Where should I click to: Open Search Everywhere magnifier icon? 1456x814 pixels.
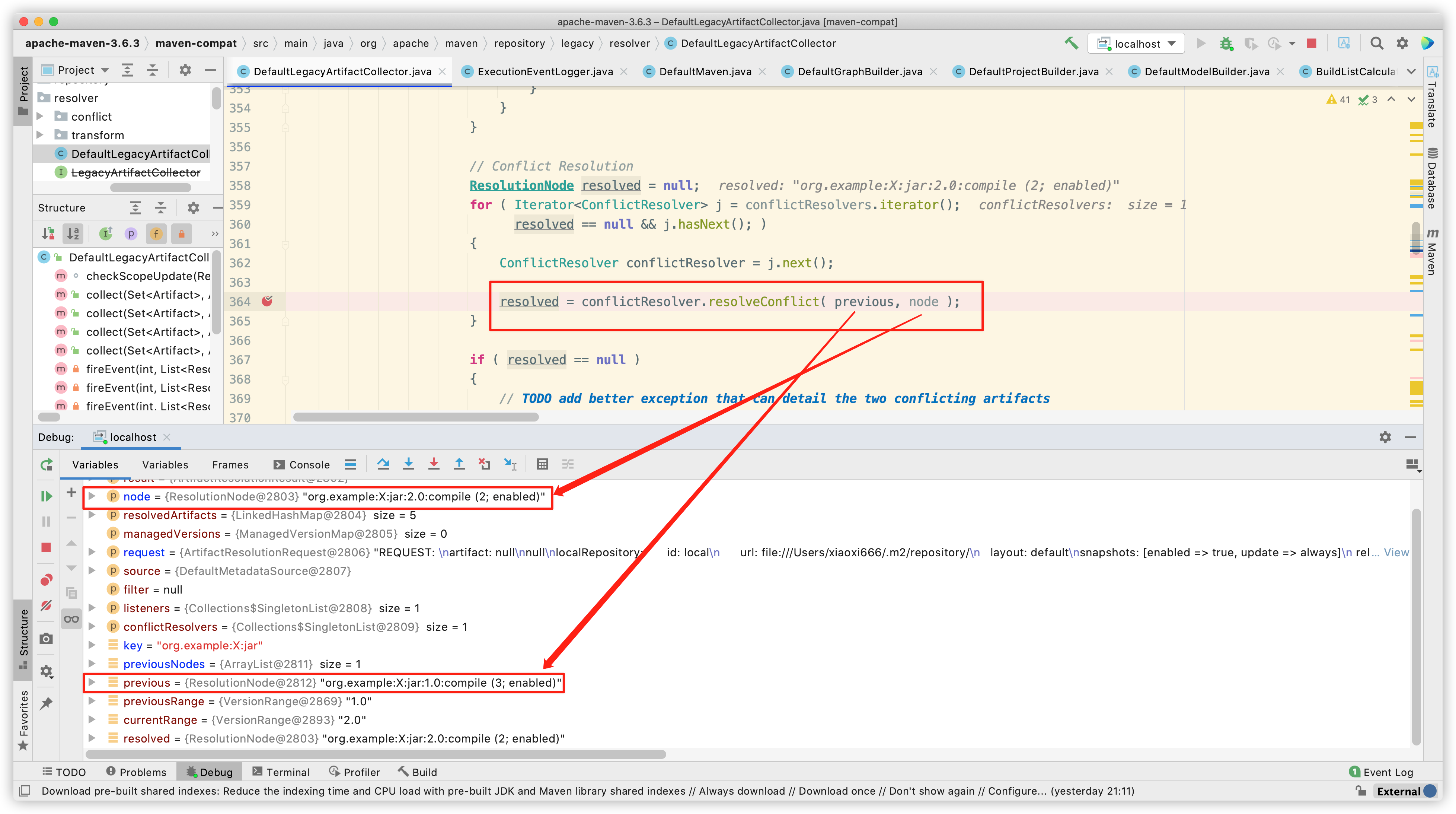(x=1376, y=44)
